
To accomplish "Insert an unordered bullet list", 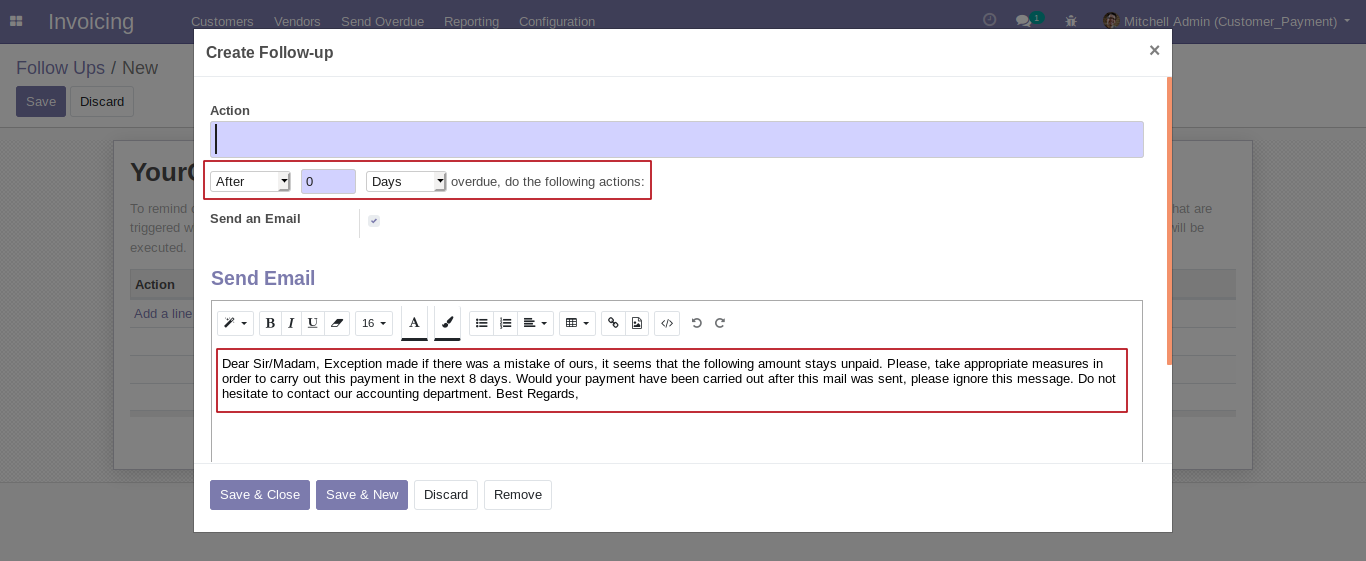I will coord(481,323).
